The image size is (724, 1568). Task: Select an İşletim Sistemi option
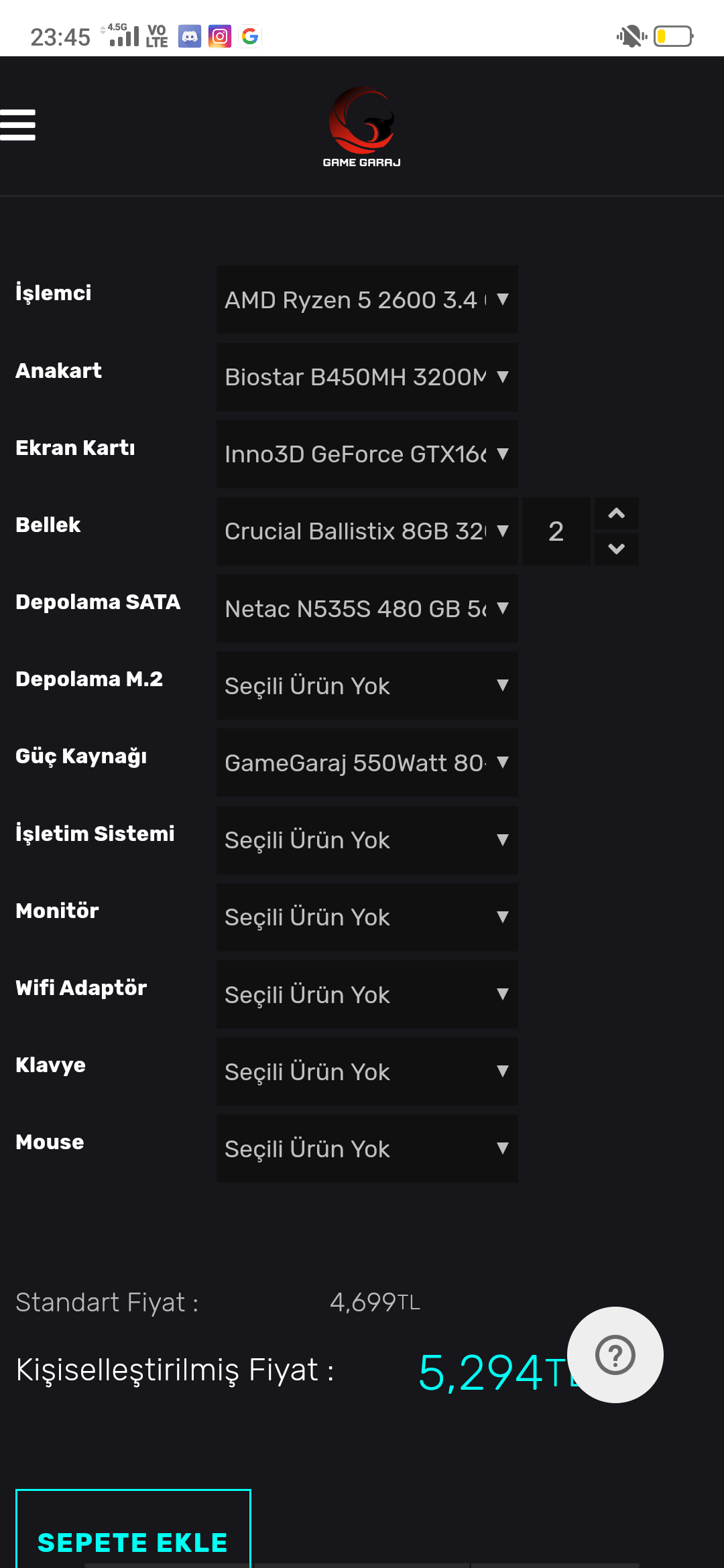tap(367, 840)
